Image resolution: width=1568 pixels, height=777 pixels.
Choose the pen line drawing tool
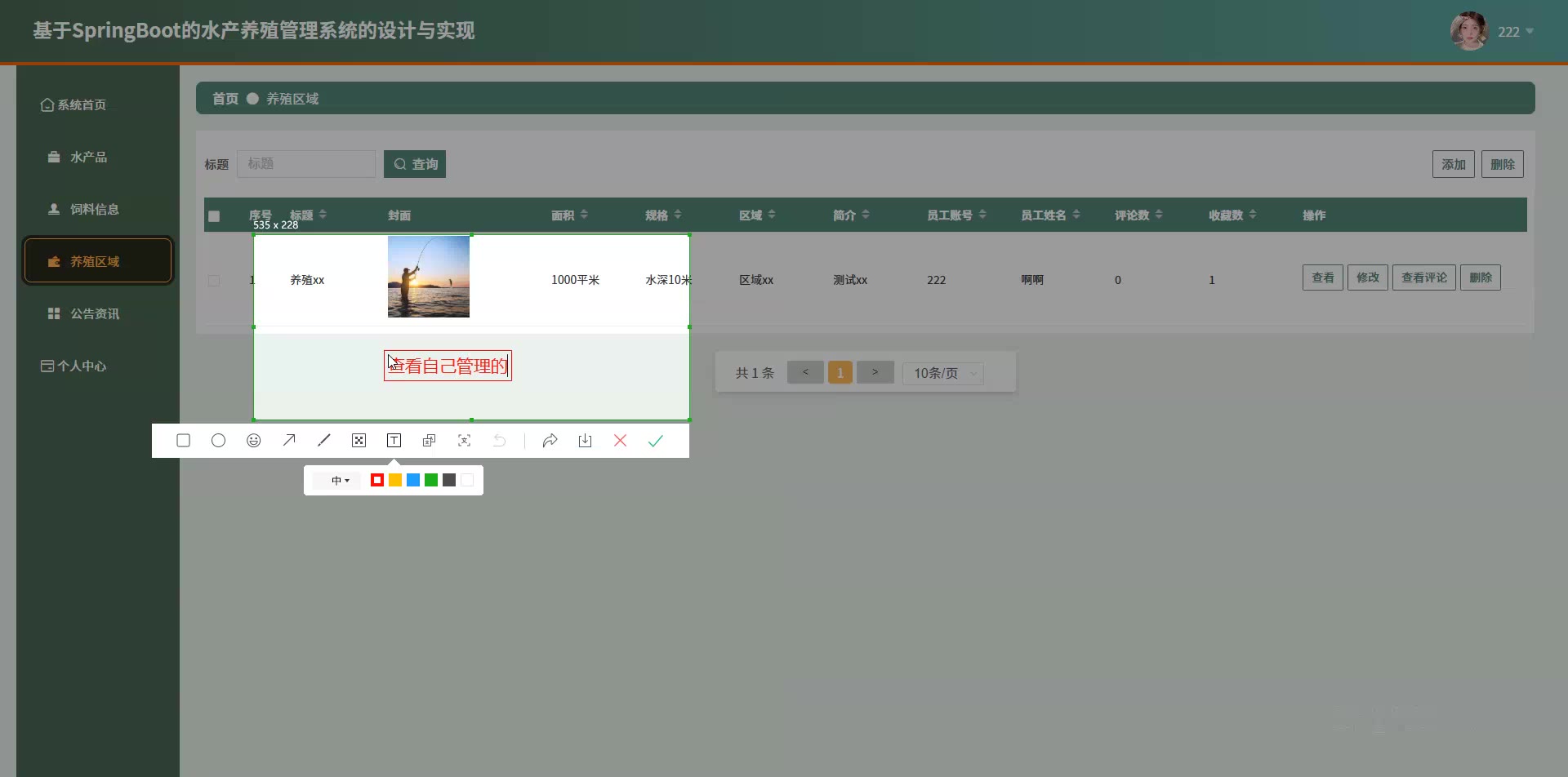click(324, 441)
